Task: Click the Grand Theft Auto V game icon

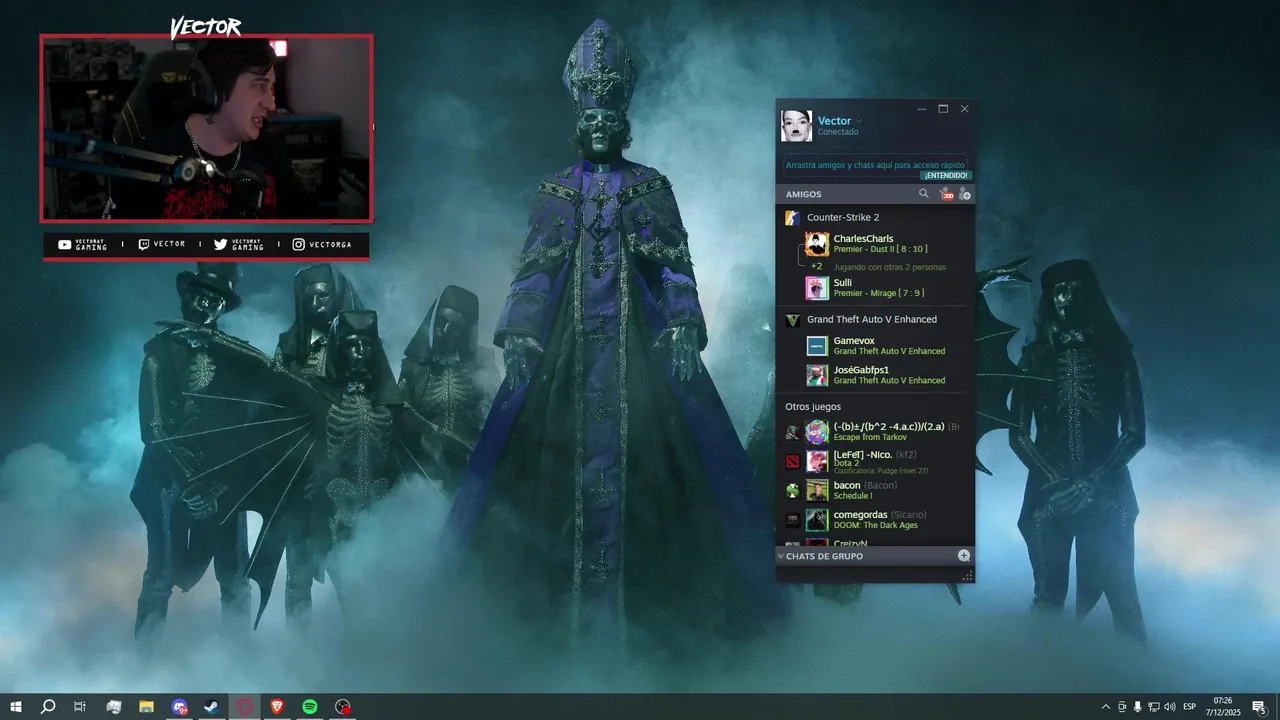Action: [792, 320]
